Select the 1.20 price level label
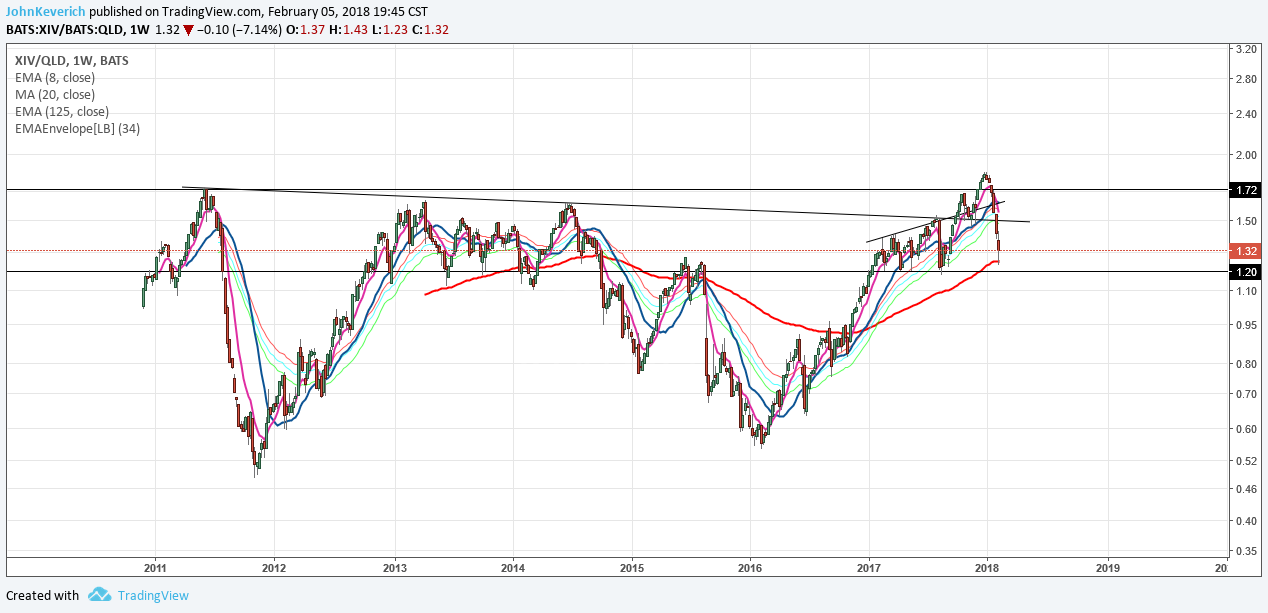Viewport: 1268px width, 613px height. 1247,271
